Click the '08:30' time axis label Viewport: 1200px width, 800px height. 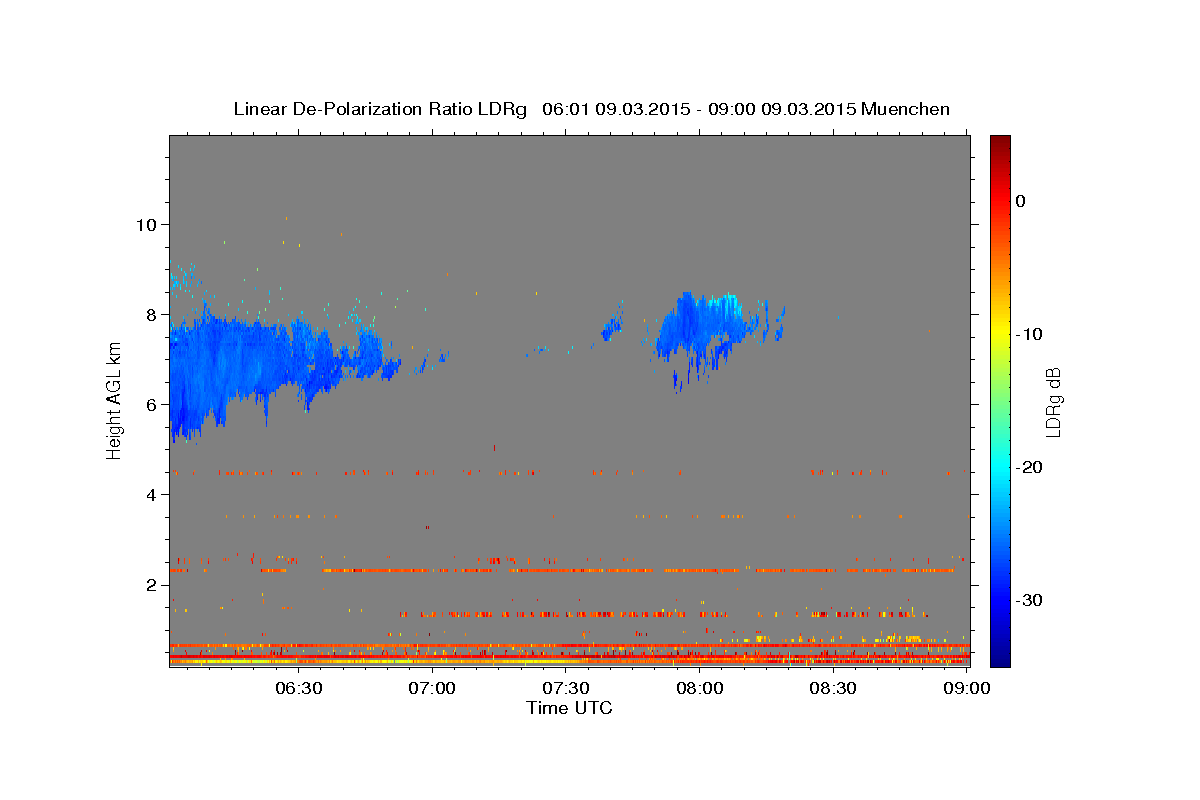(833, 688)
